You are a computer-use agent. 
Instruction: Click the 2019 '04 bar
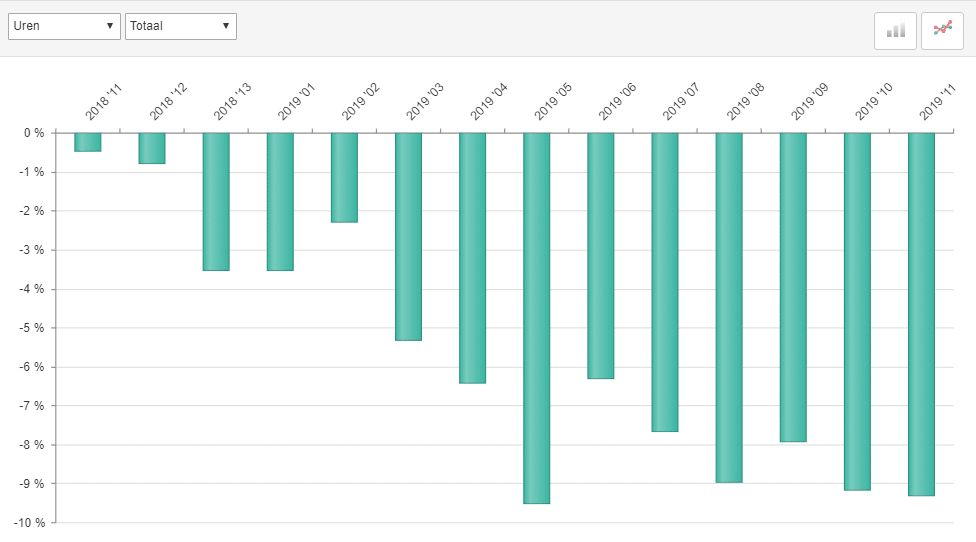tap(472, 257)
